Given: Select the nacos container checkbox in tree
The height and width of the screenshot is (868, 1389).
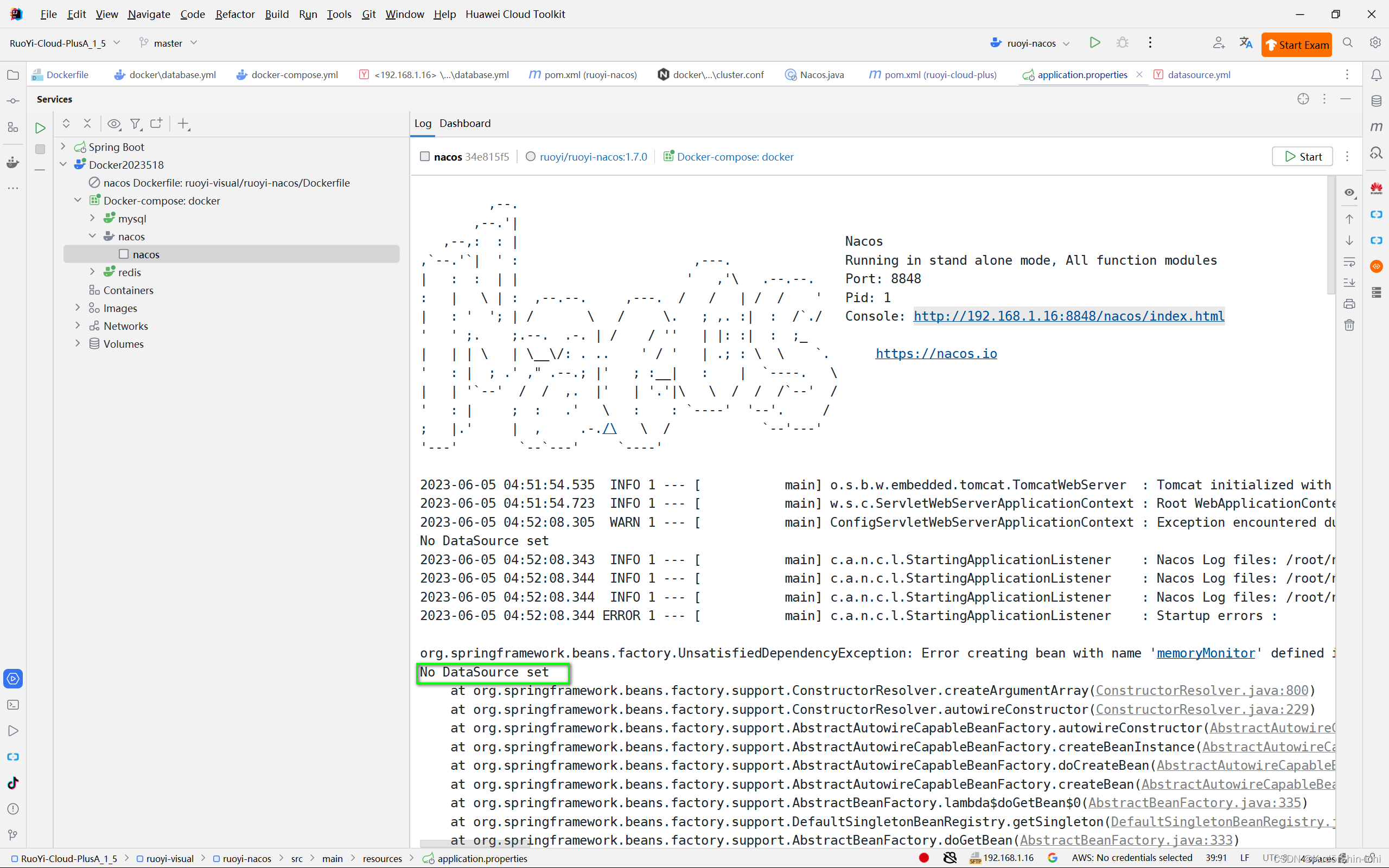Looking at the screenshot, I should [123, 254].
